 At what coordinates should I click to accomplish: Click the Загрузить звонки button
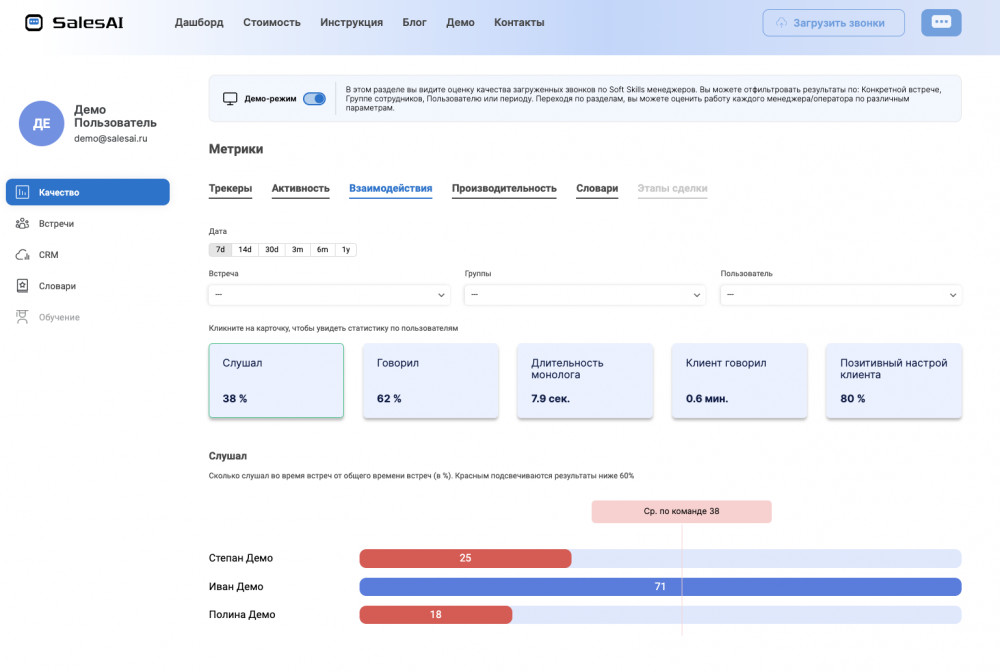833,22
